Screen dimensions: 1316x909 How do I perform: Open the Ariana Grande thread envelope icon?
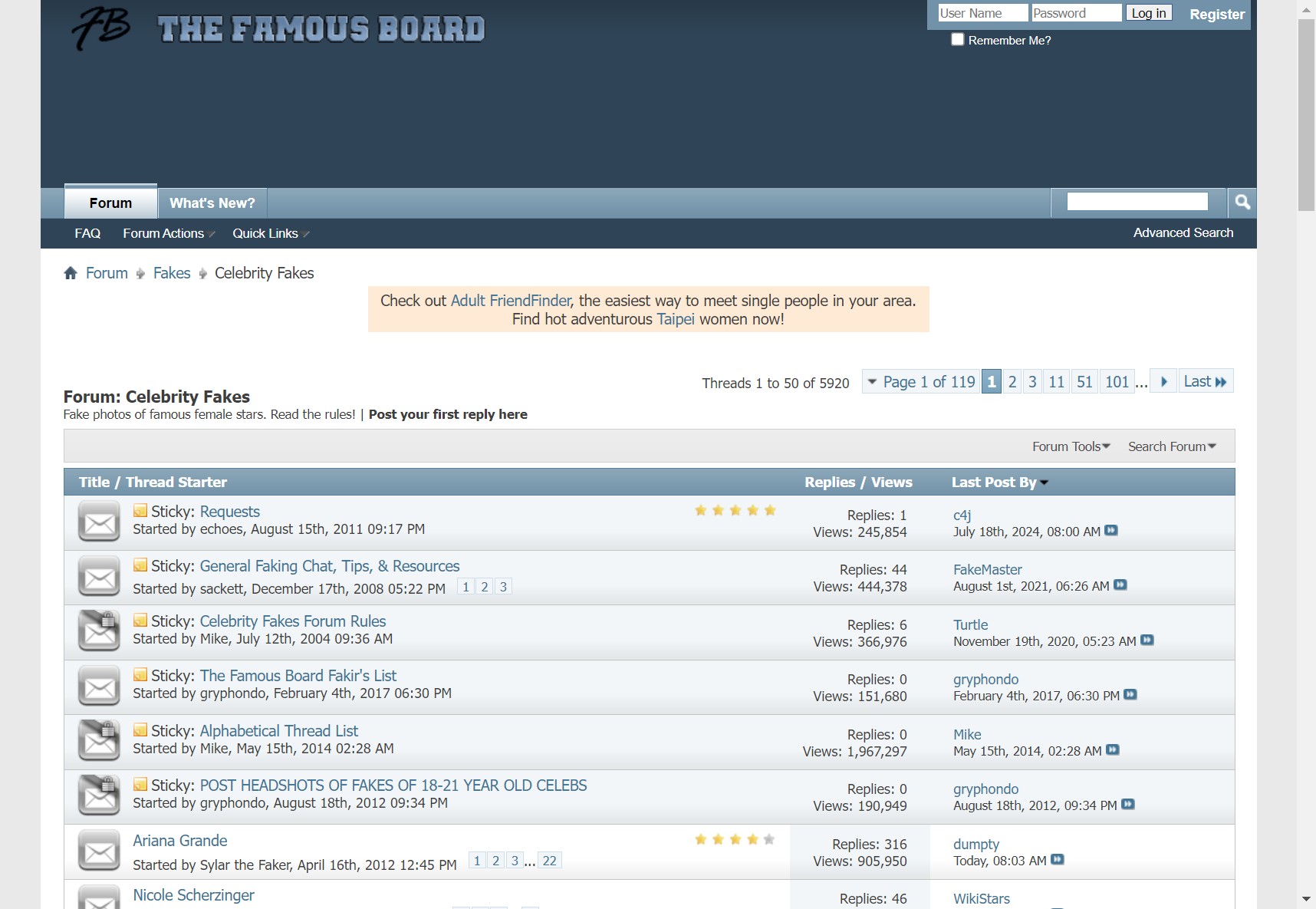(99, 851)
